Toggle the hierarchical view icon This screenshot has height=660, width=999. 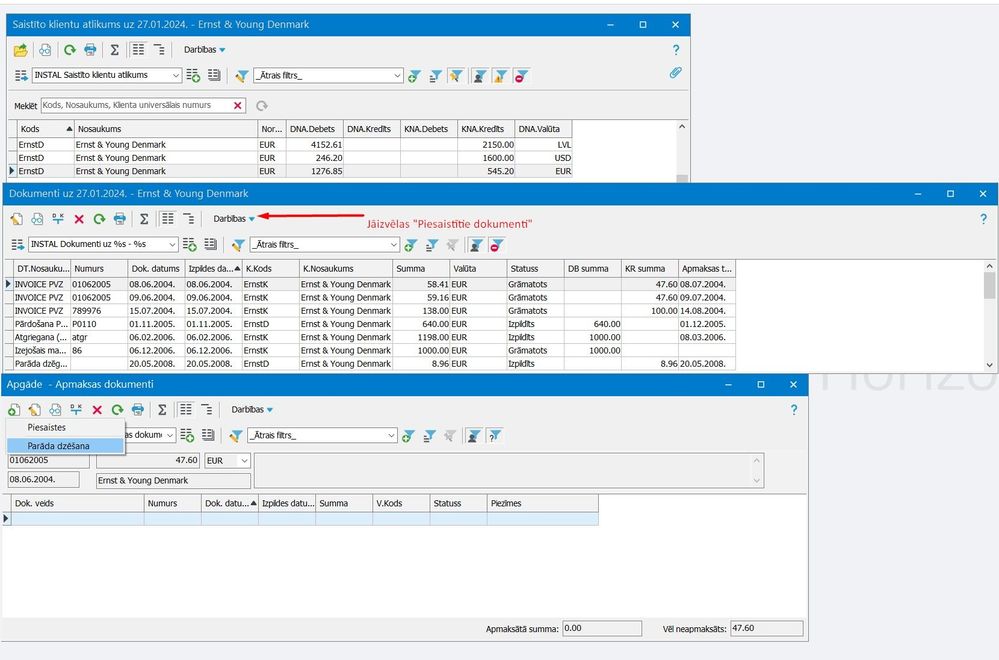click(x=161, y=49)
